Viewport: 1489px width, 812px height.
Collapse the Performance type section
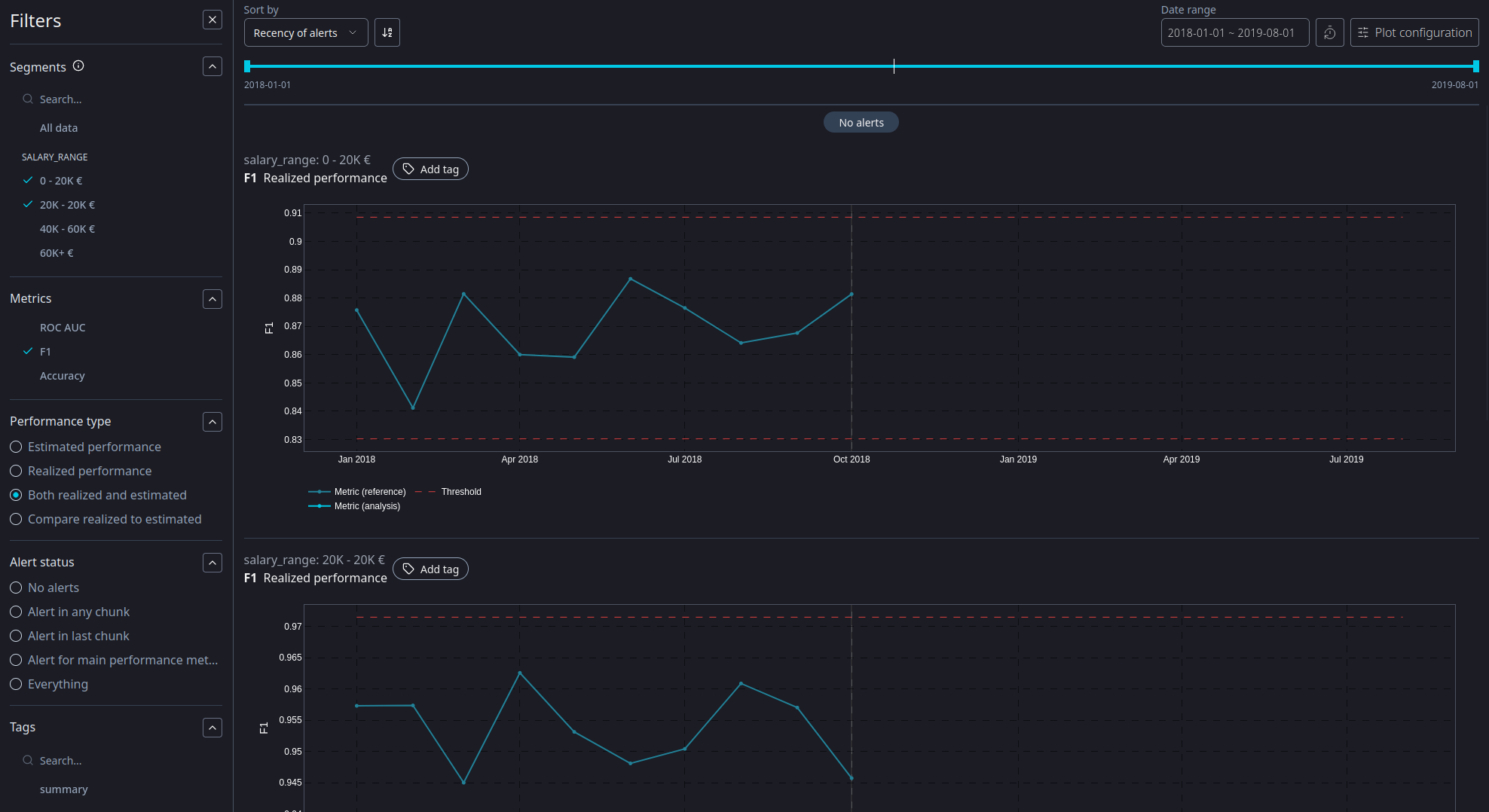coord(212,422)
